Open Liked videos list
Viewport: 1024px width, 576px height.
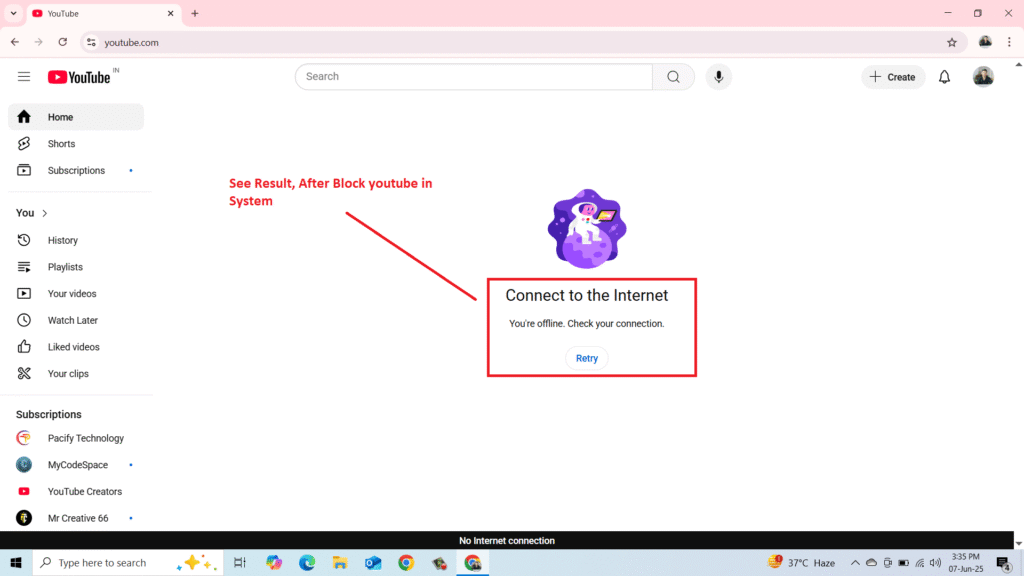coord(76,347)
